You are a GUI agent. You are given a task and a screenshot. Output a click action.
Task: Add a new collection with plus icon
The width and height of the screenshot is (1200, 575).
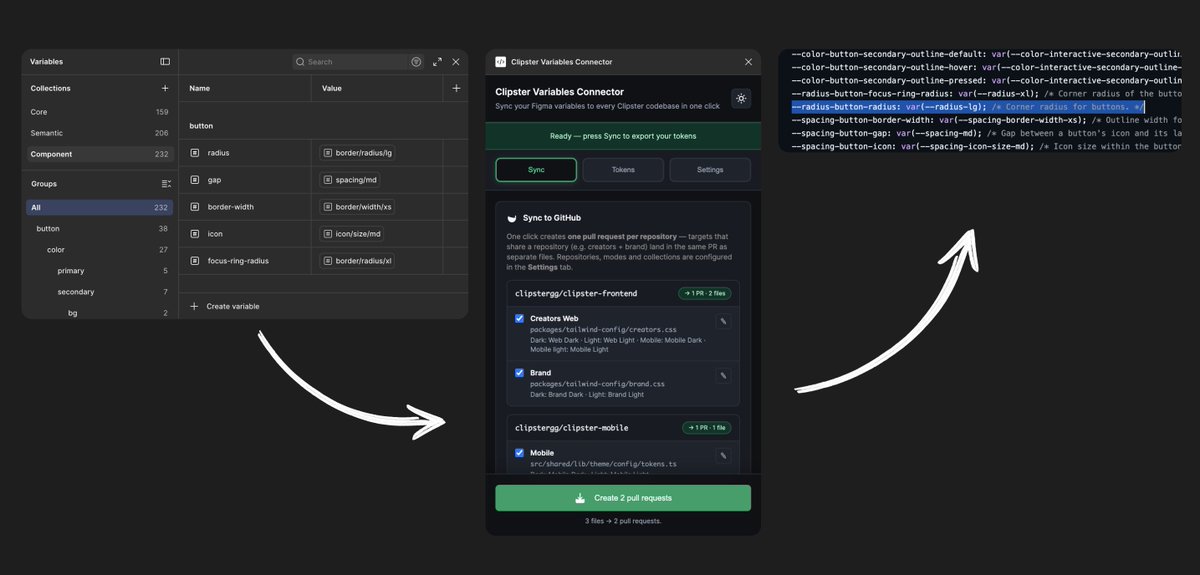165,88
